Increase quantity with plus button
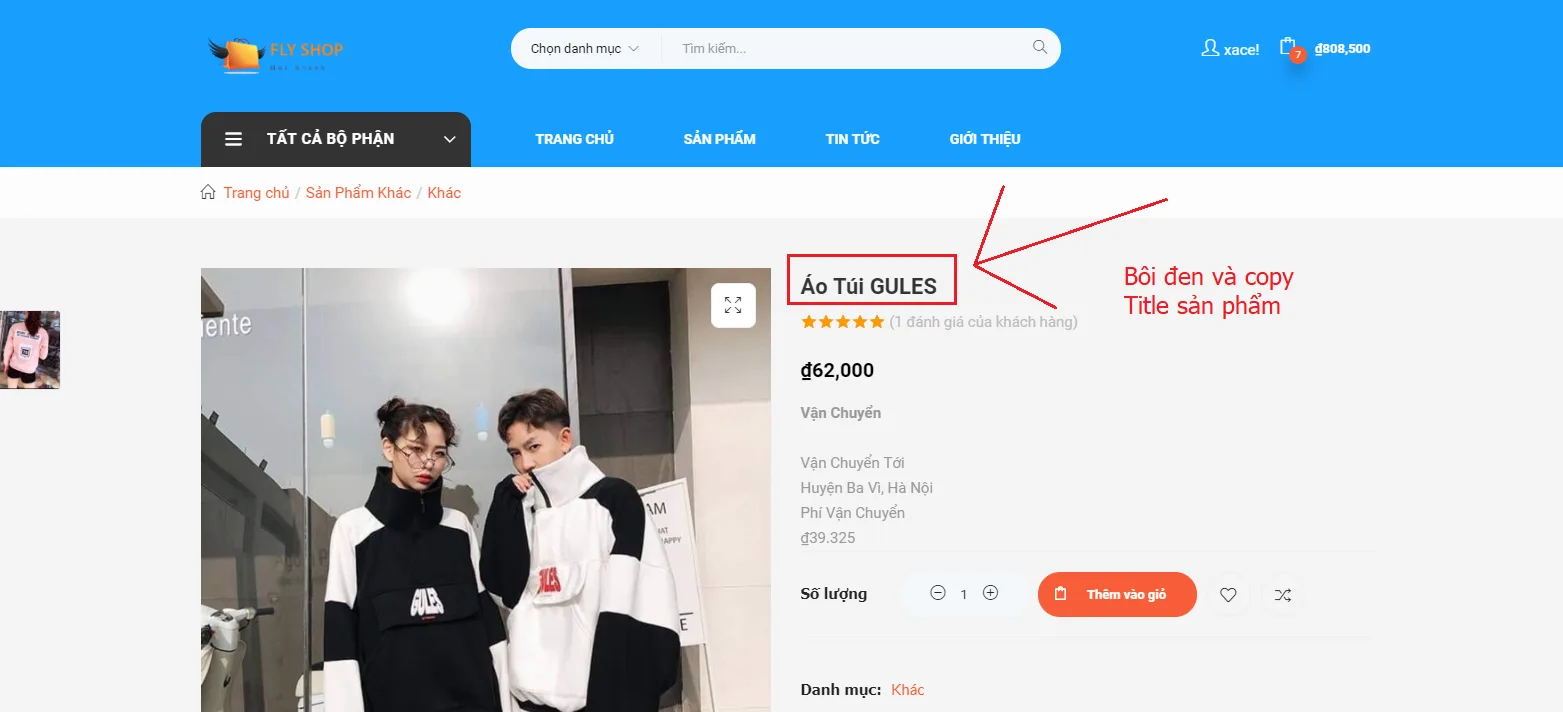 click(990, 593)
